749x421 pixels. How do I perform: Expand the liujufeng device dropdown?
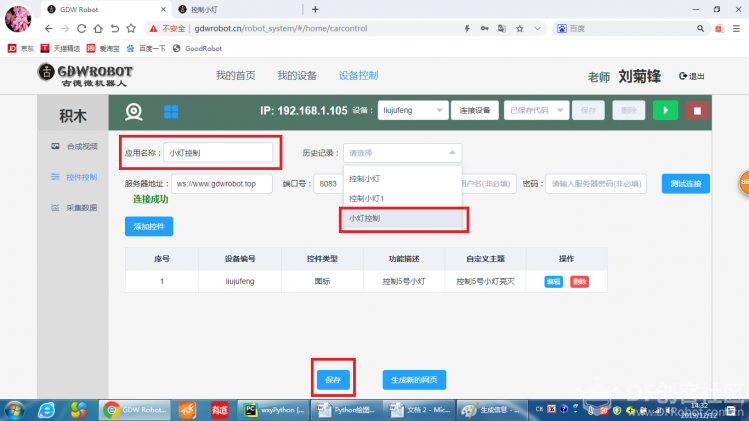point(413,110)
